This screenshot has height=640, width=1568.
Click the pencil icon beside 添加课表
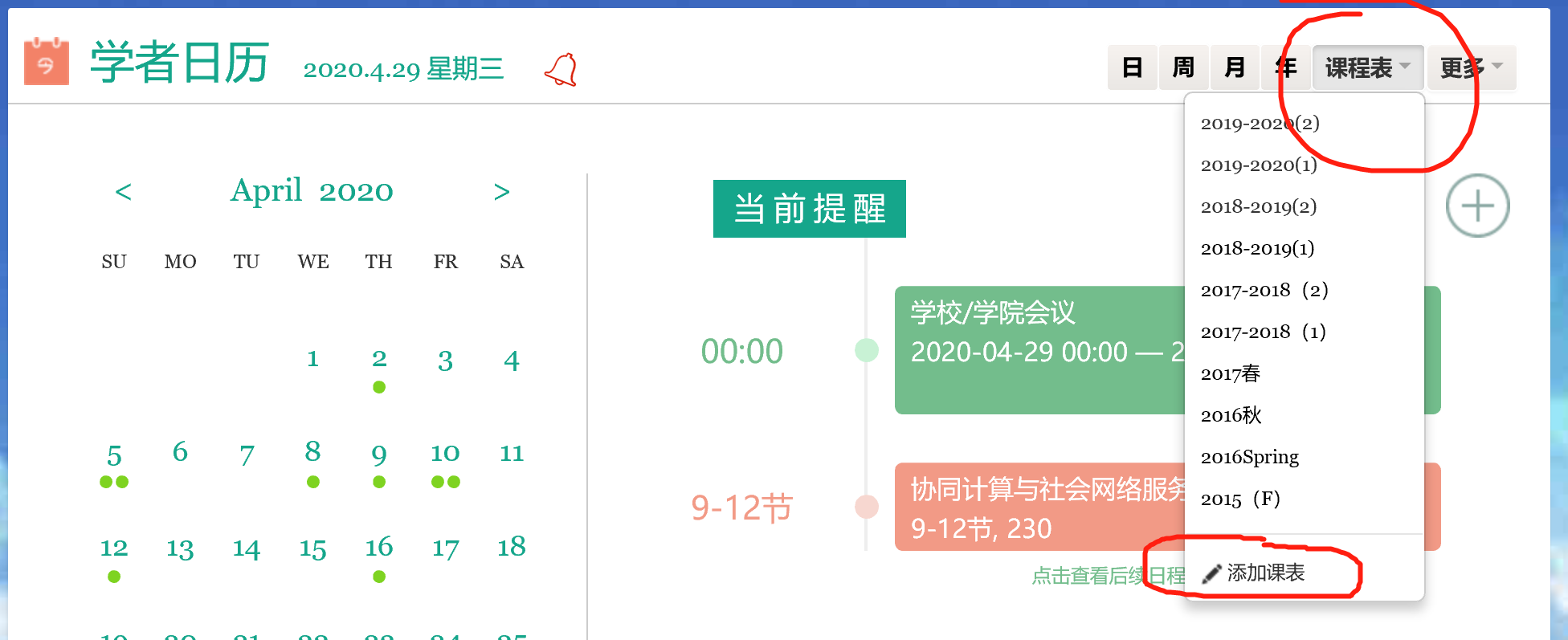[1211, 573]
